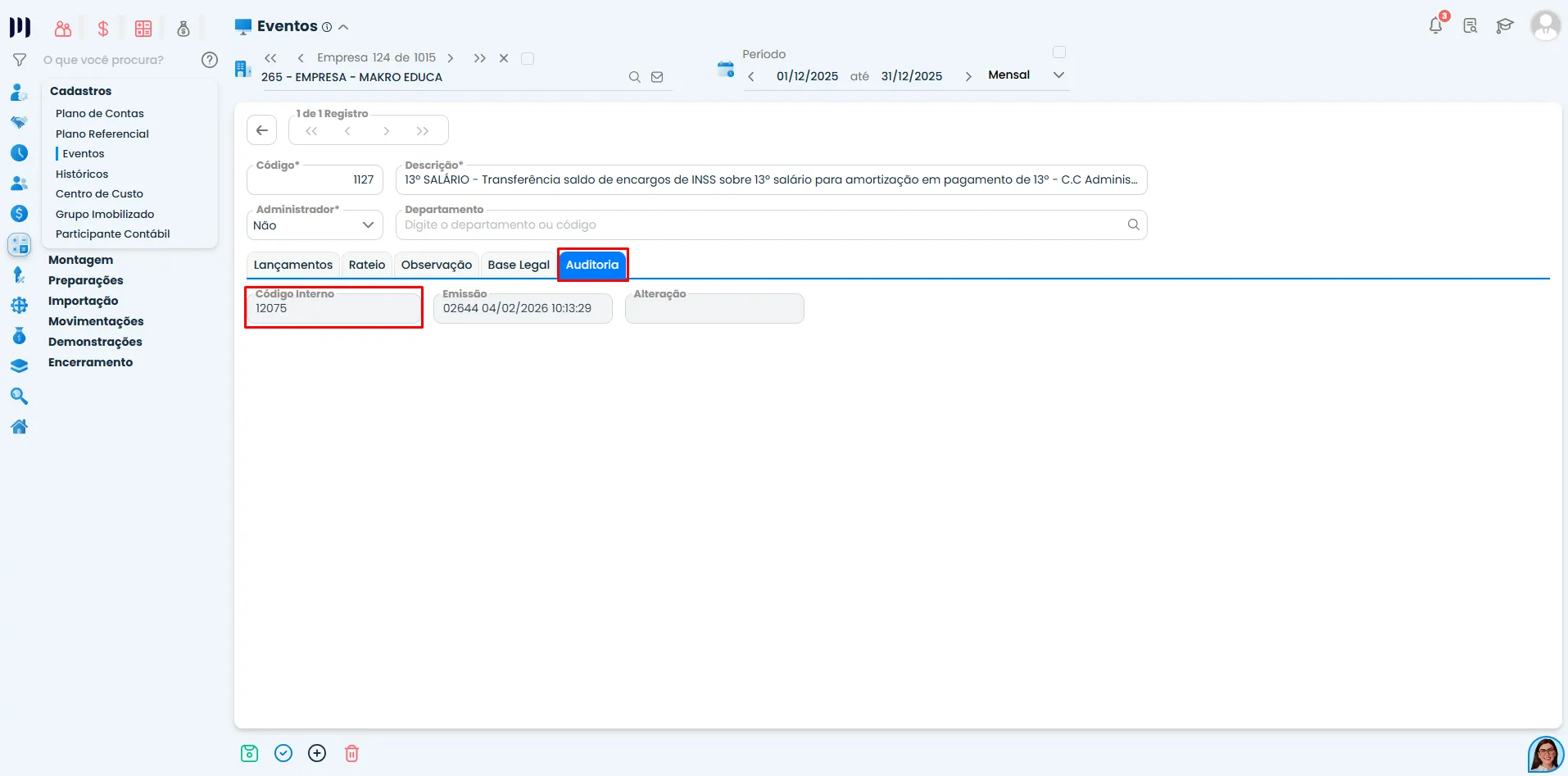Open the Período calendar icon
Screen dimensions: 1568x776
point(726,69)
